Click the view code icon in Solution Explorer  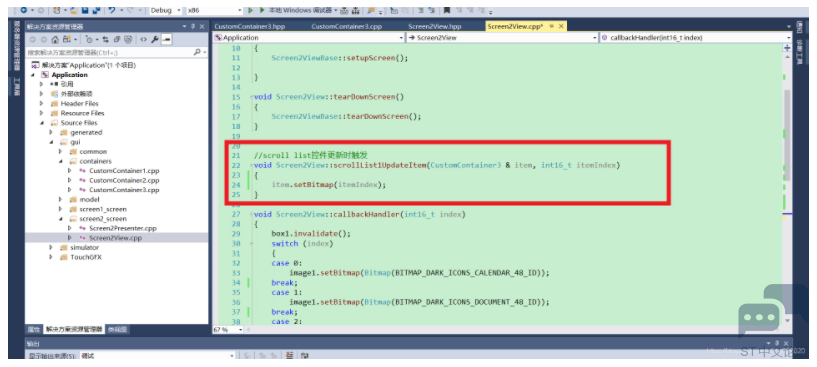[x=143, y=40]
